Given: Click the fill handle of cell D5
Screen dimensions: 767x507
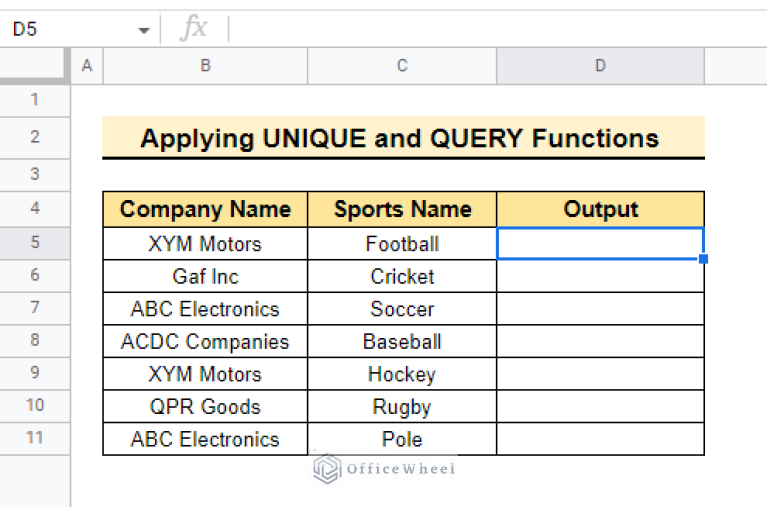Looking at the screenshot, I should (x=703, y=259).
